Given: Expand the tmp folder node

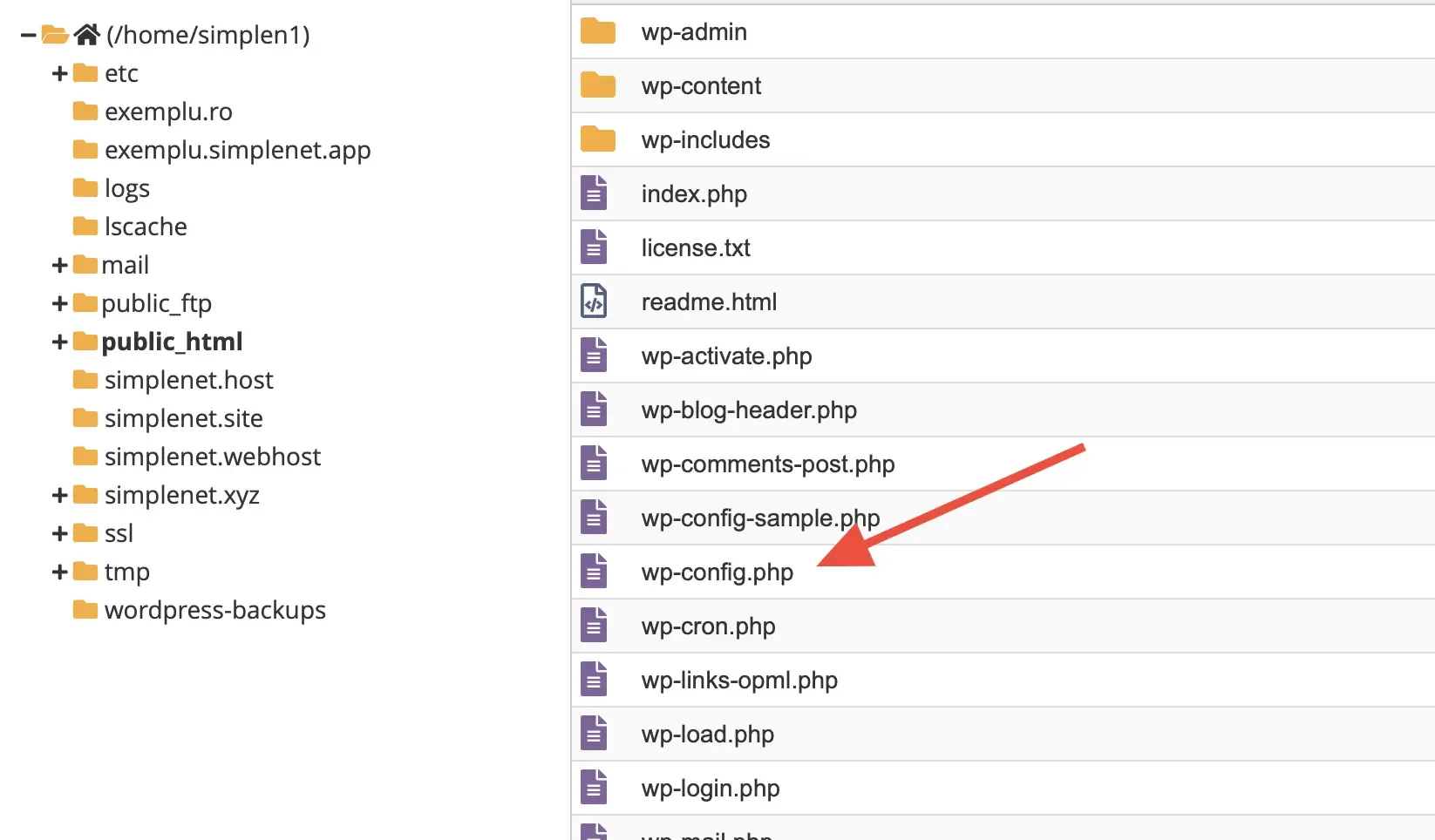Looking at the screenshot, I should (x=59, y=572).
